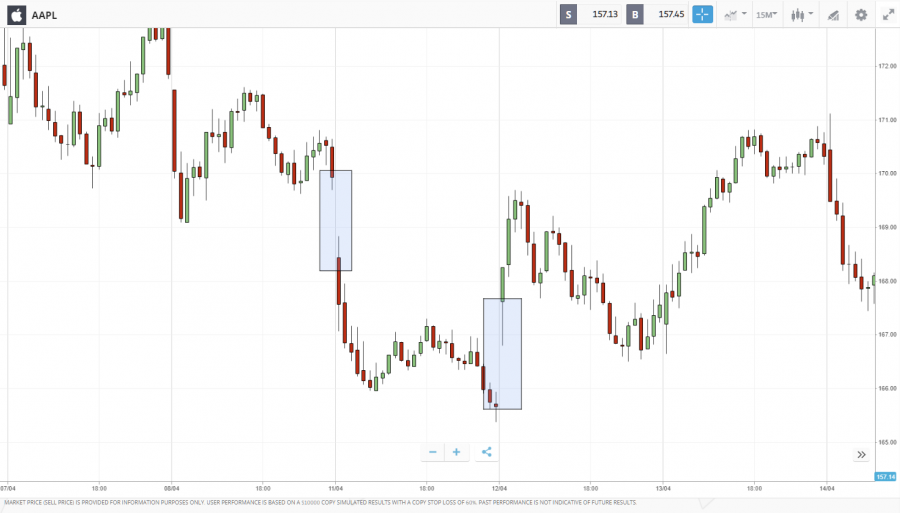Screen dimensions: 900x513
Task: Click the Apple logo icon beside AAPL
Action: (x=17, y=15)
